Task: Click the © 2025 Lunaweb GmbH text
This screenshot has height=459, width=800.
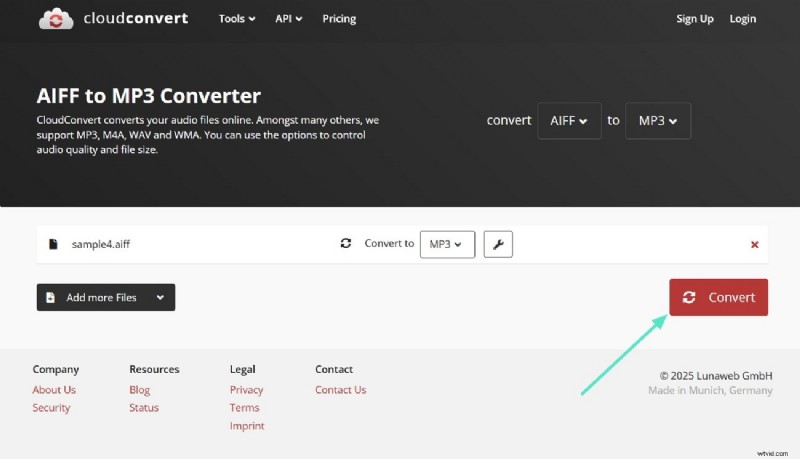Action: 716,376
